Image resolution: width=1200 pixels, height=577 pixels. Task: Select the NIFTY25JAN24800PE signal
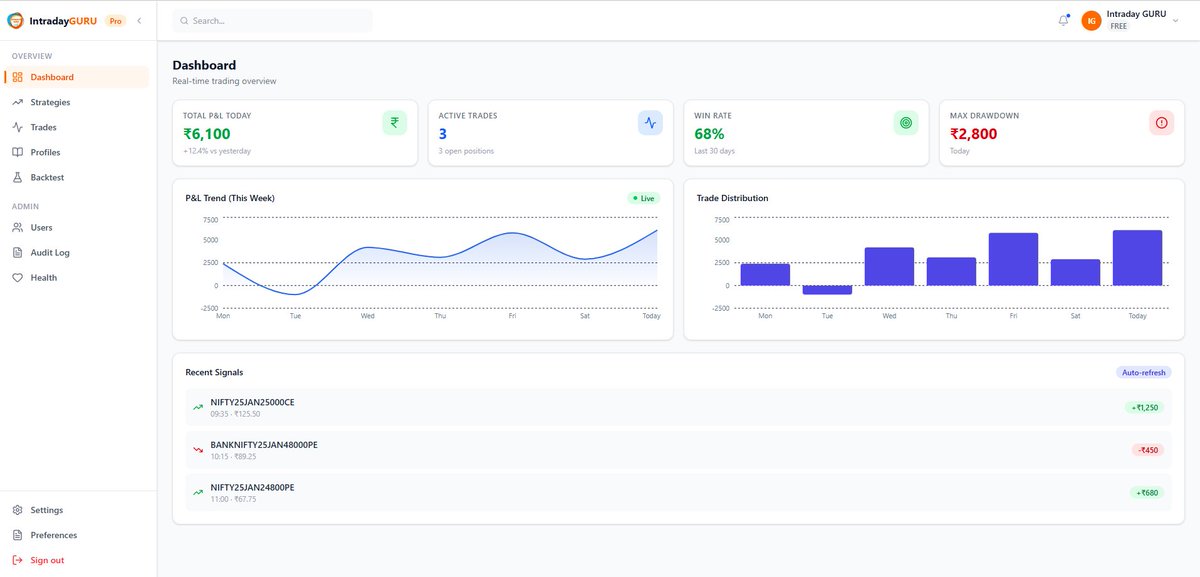coord(678,492)
